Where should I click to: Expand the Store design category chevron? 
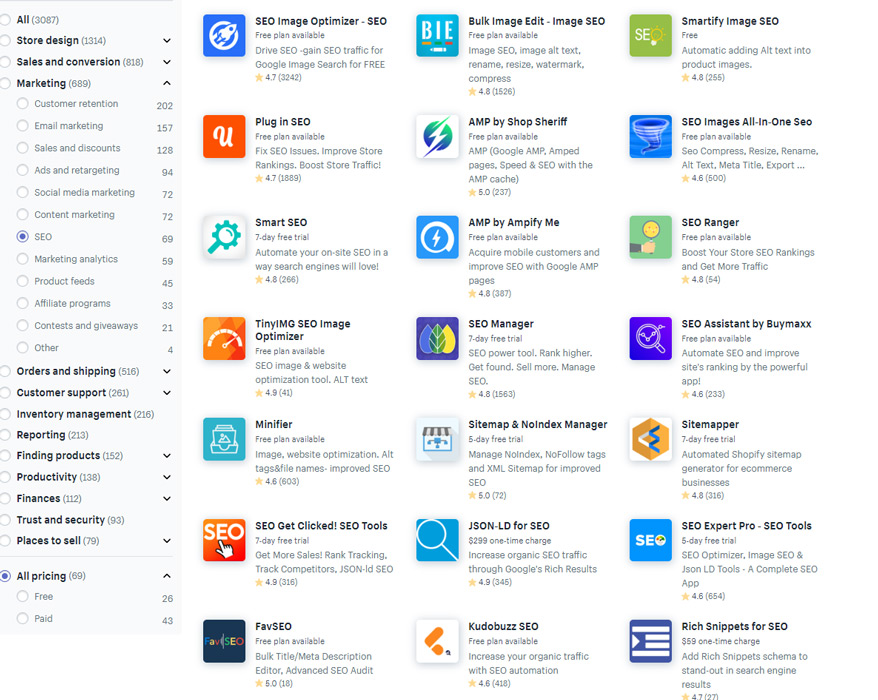(167, 40)
